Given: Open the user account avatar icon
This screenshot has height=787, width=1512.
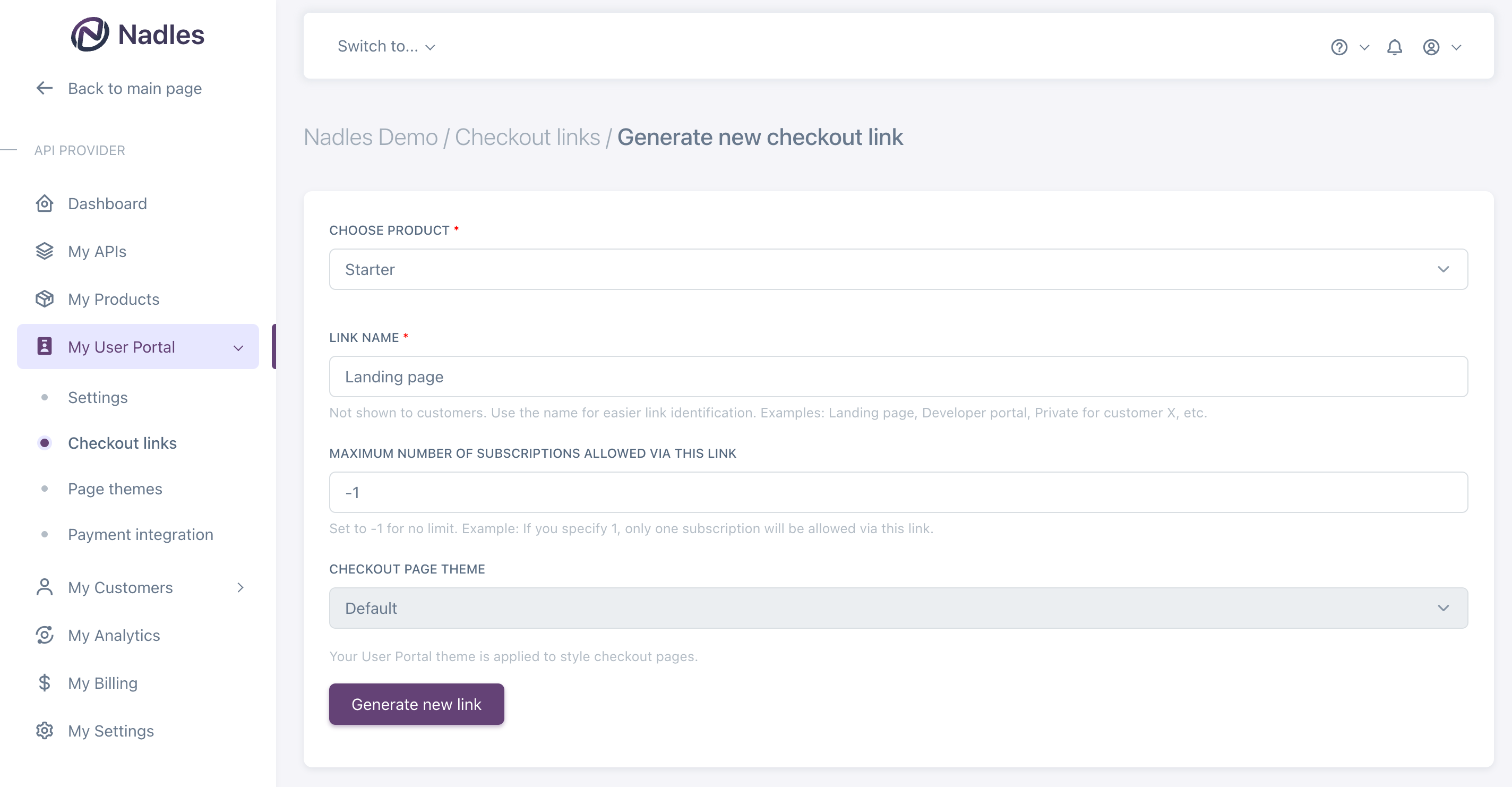Looking at the screenshot, I should click(1431, 47).
